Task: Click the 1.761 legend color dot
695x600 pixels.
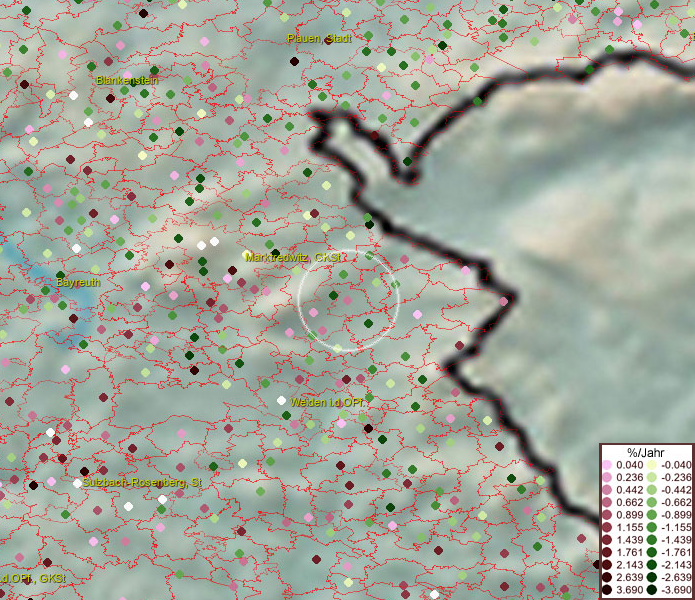Action: coord(607,553)
